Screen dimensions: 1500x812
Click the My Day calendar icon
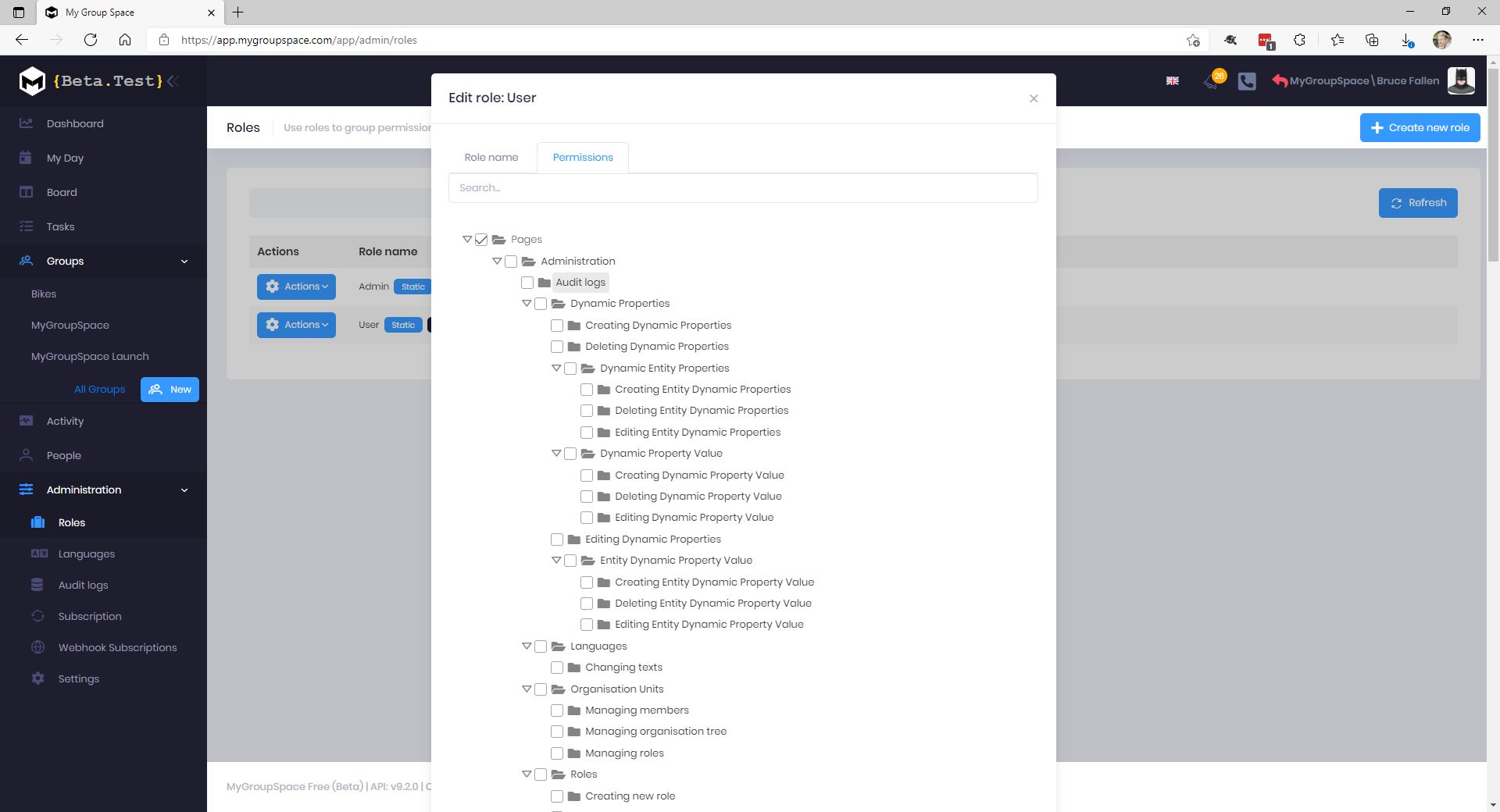26,158
